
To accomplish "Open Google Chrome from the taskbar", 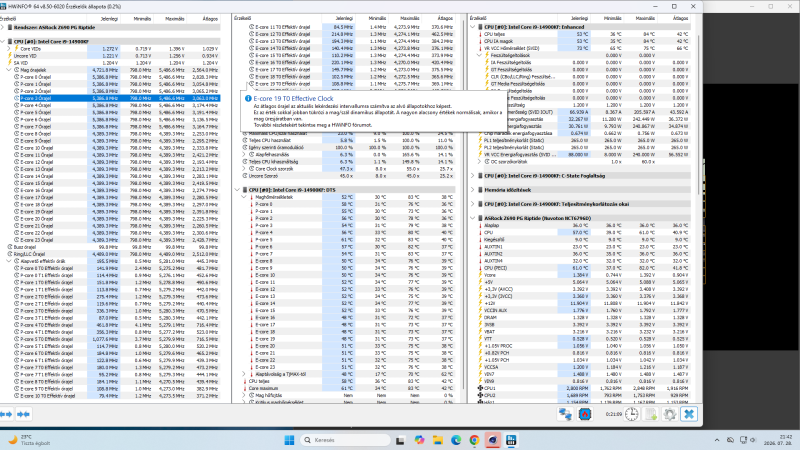I will [x=474, y=440].
